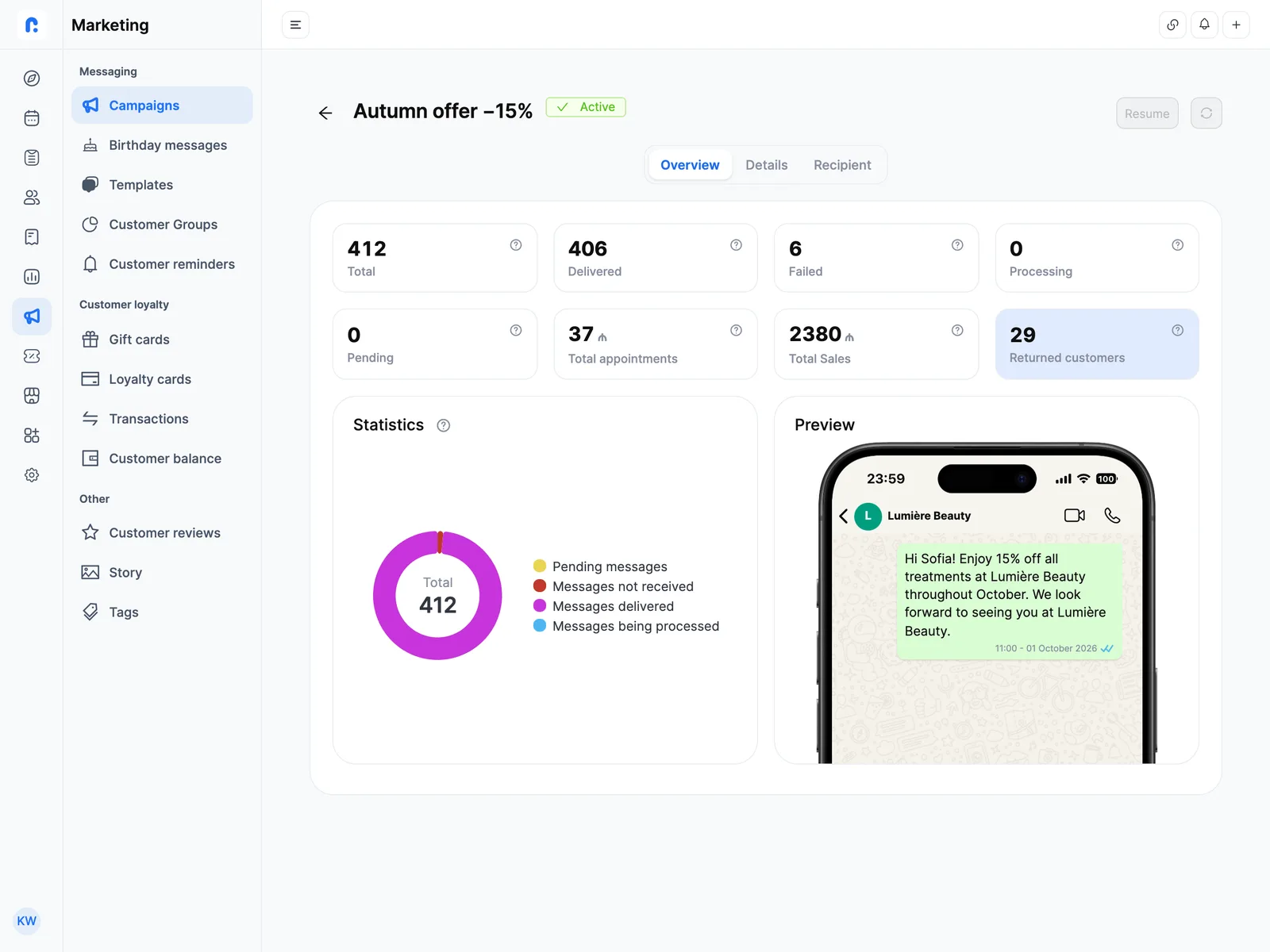Switch to the Recipient tab
The image size is (1270, 952).
(x=842, y=165)
